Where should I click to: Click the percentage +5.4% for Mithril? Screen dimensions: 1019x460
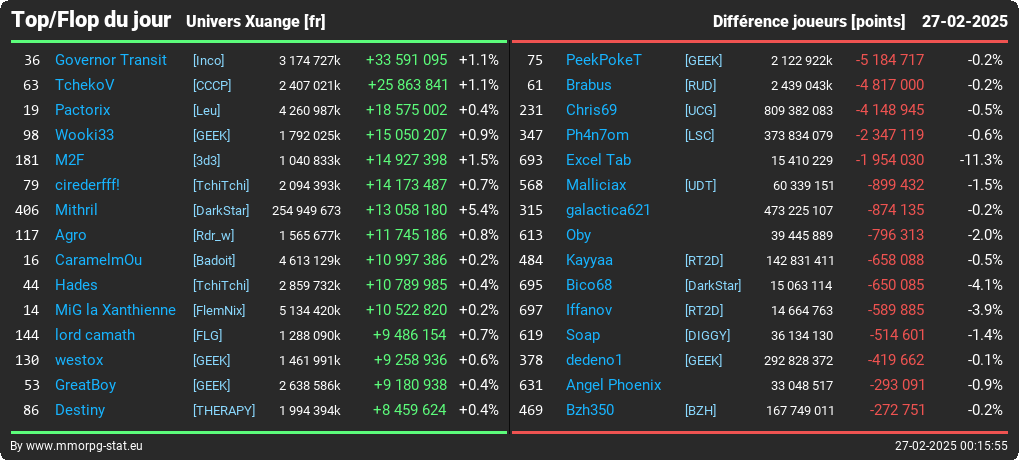pyautogui.click(x=478, y=210)
